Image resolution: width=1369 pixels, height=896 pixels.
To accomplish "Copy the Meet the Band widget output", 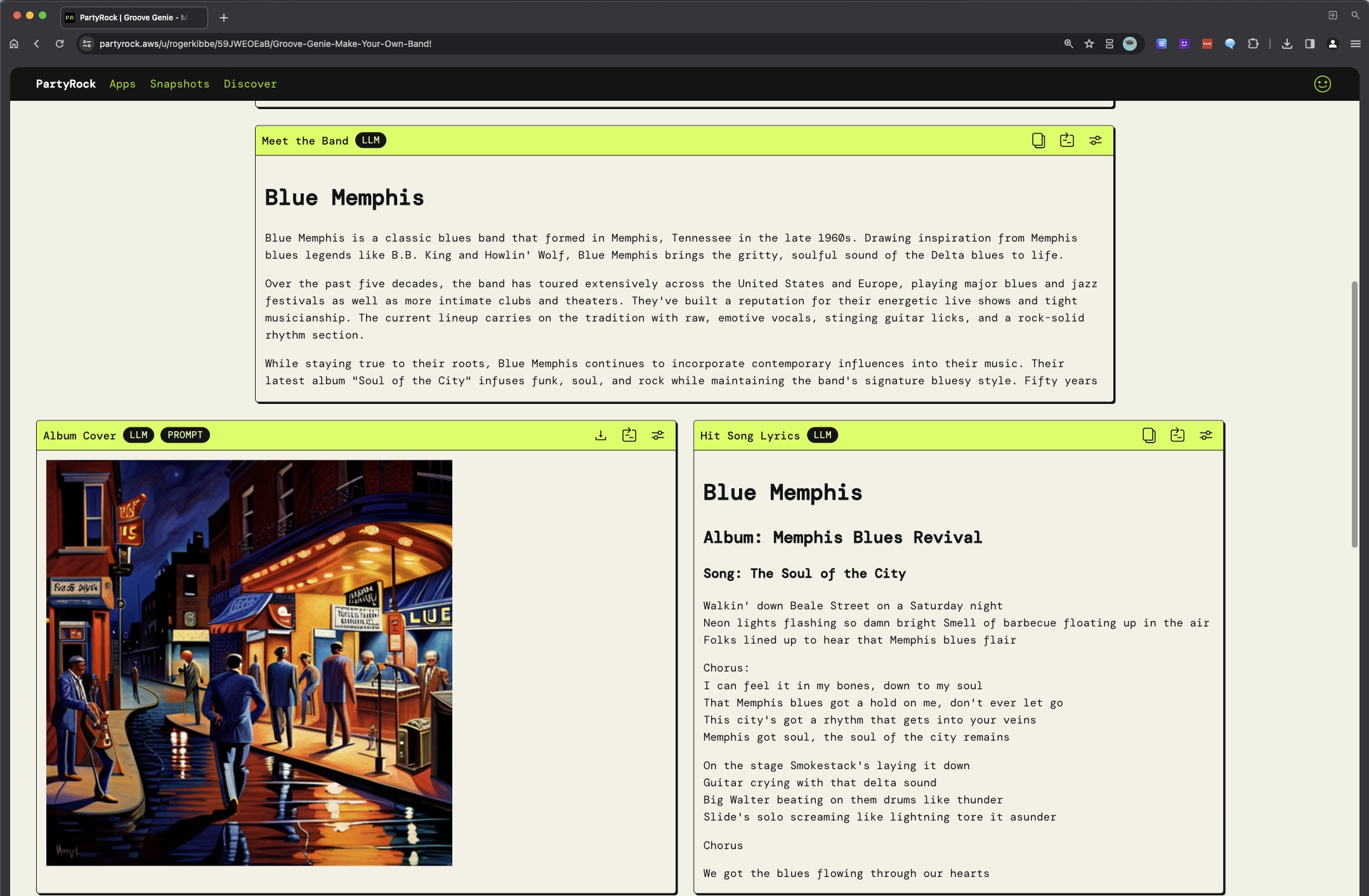I will pos(1038,140).
